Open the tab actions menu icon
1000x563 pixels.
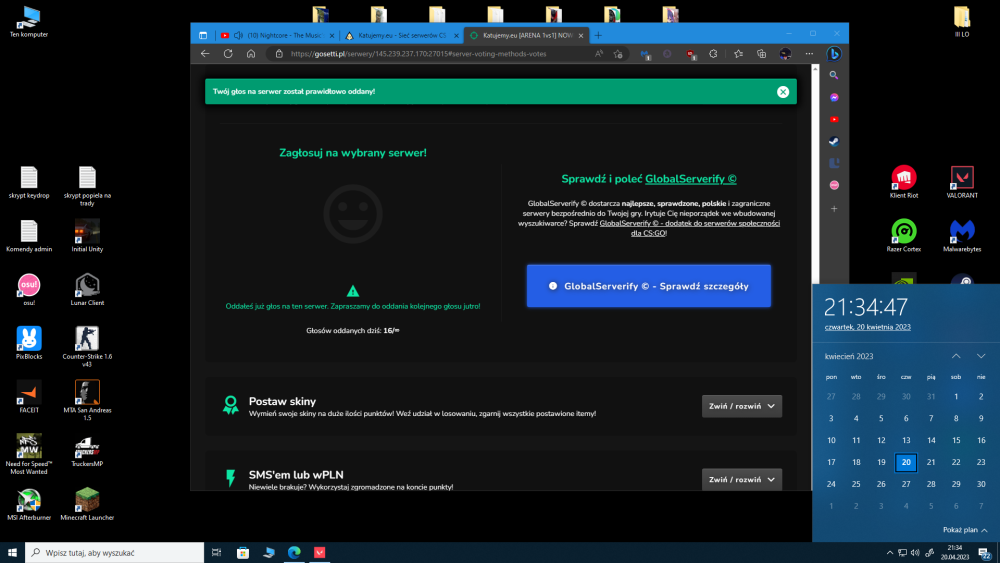203,36
